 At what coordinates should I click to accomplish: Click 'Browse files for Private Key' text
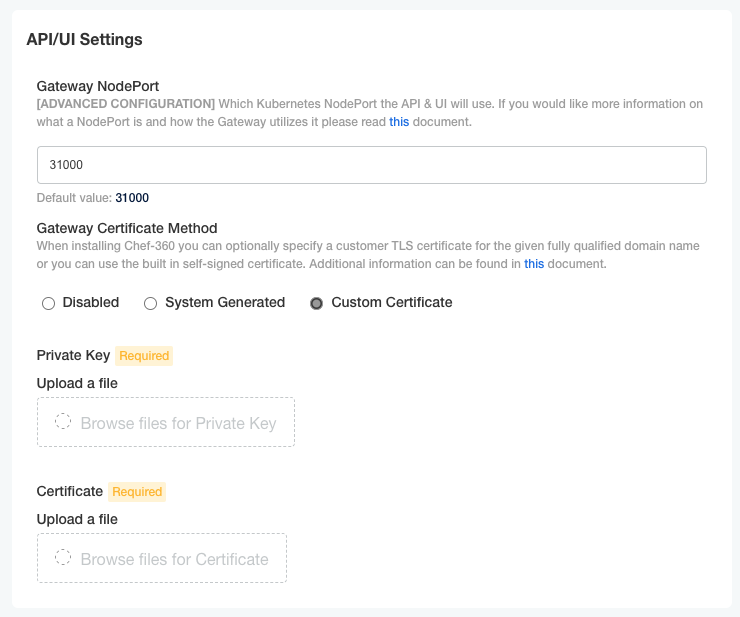click(178, 423)
